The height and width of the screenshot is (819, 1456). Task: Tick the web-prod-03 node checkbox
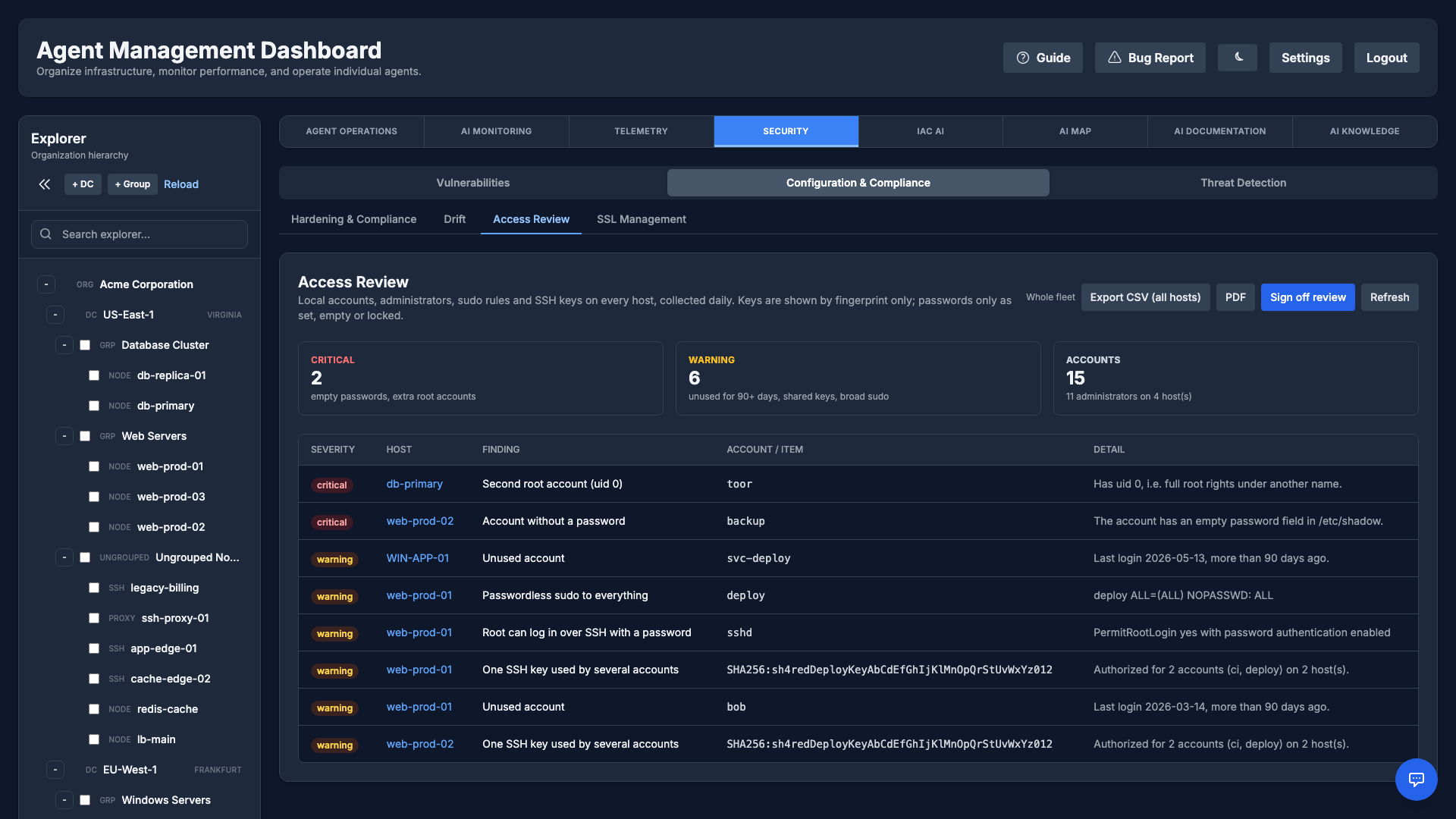(x=94, y=497)
